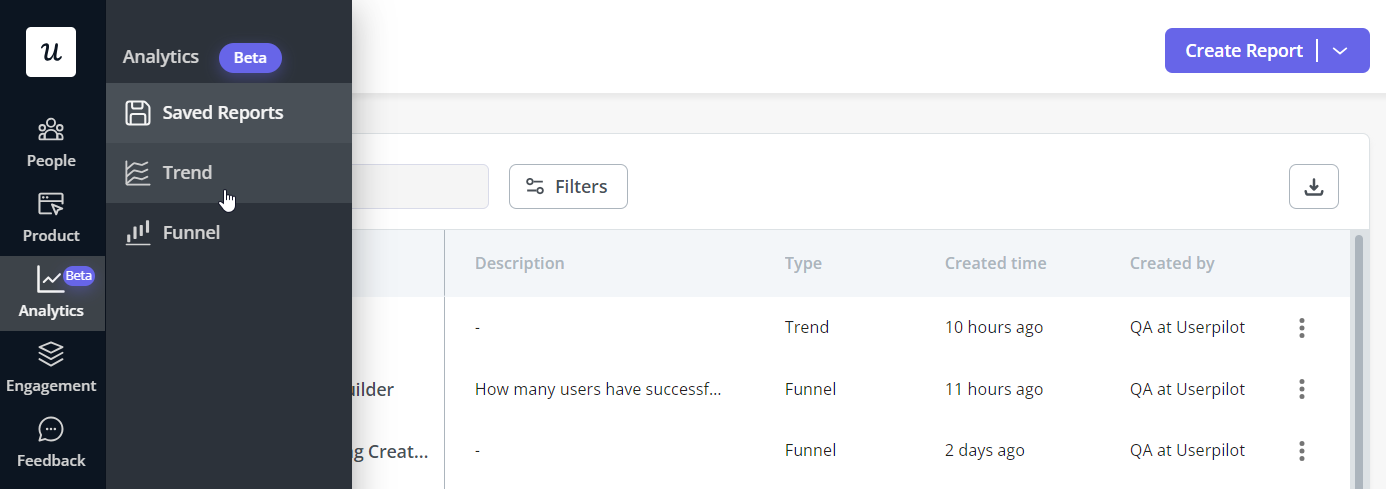Open options menu for 11 hours ago row
This screenshot has width=1386, height=489.
tap(1302, 389)
